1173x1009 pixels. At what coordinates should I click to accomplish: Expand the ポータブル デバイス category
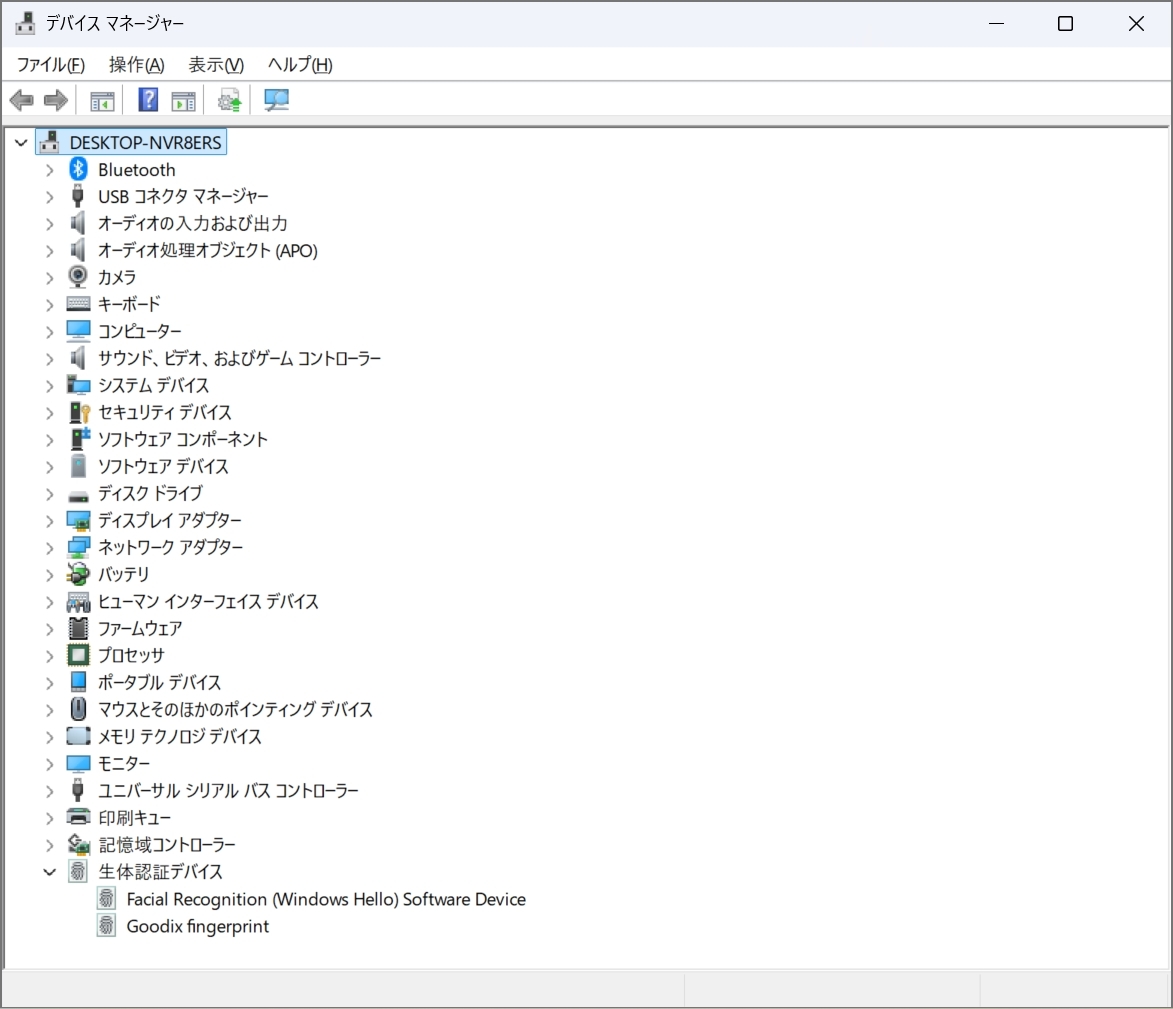point(49,683)
